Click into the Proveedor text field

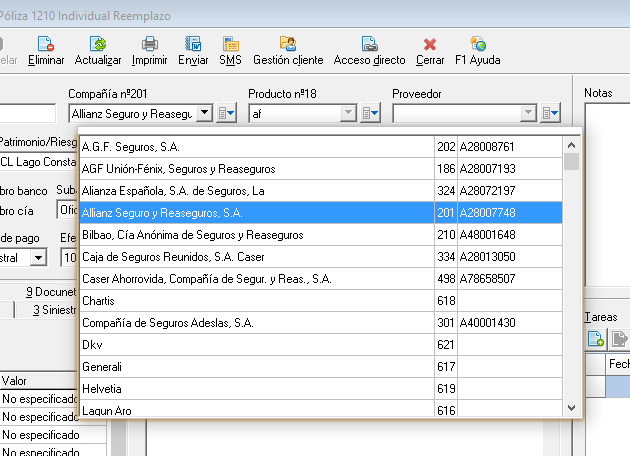click(x=457, y=114)
